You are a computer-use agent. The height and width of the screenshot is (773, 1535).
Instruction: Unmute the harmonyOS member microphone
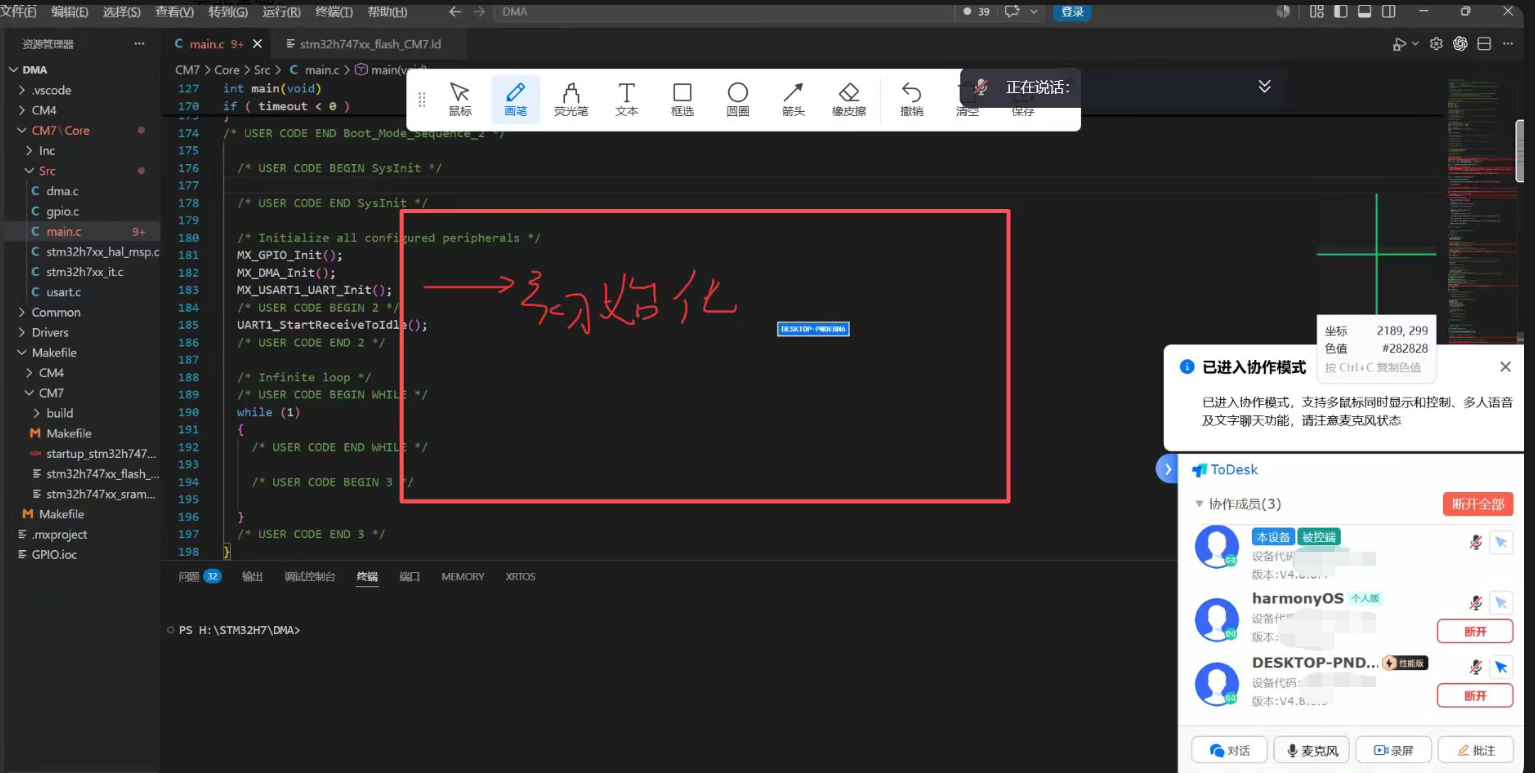tap(1475, 603)
